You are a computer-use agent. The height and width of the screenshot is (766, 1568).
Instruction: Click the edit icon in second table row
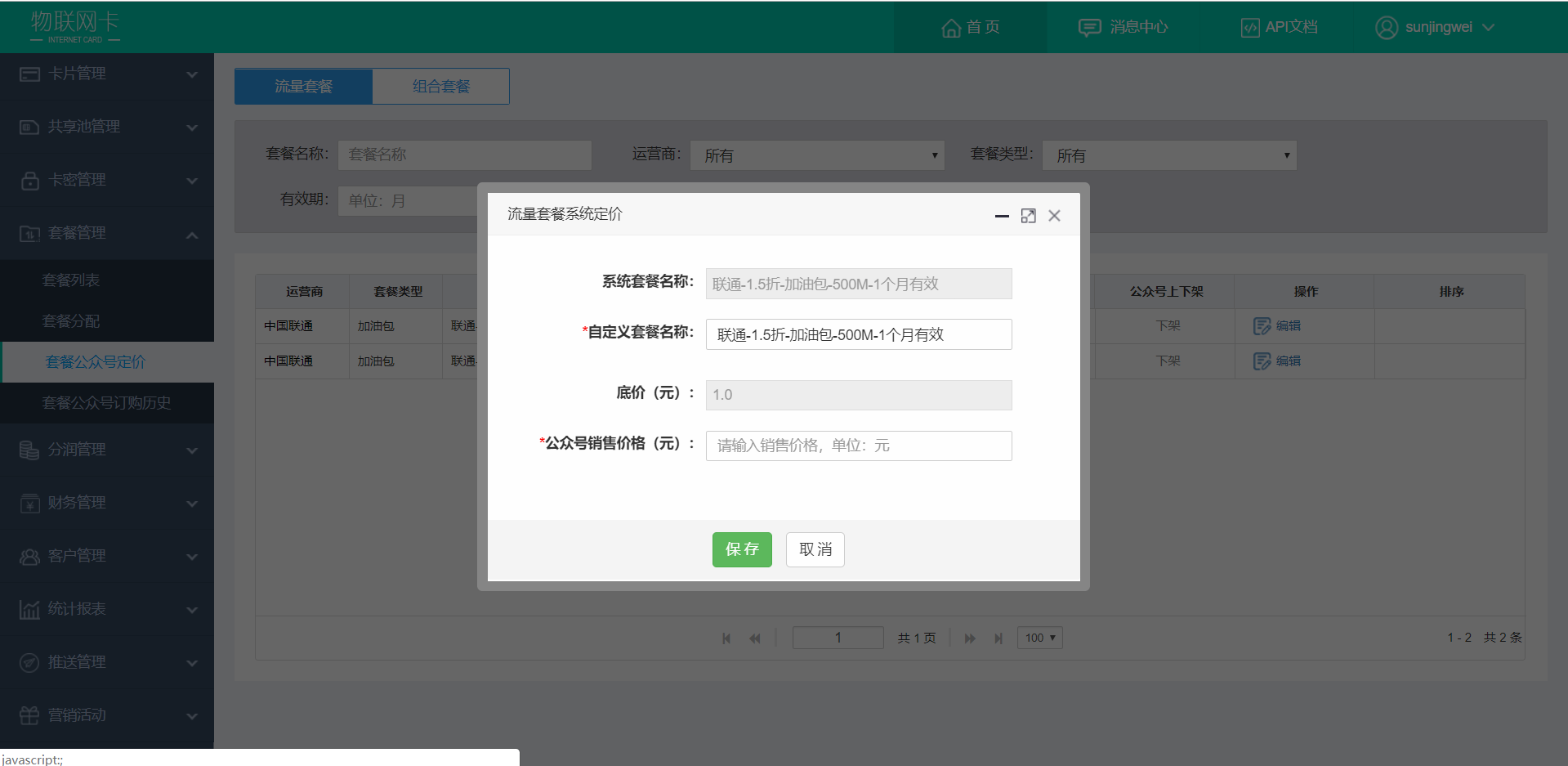pos(1262,361)
